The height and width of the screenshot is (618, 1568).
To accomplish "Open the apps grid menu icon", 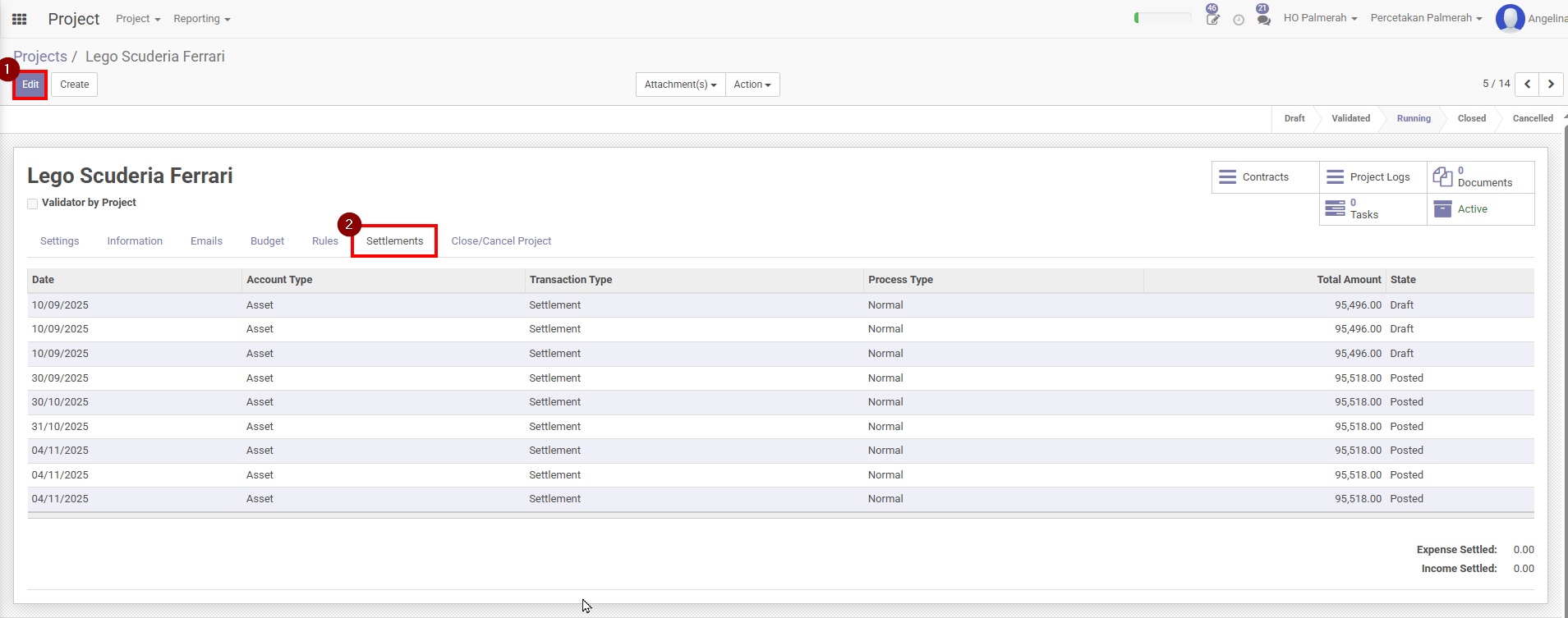I will tap(19, 19).
